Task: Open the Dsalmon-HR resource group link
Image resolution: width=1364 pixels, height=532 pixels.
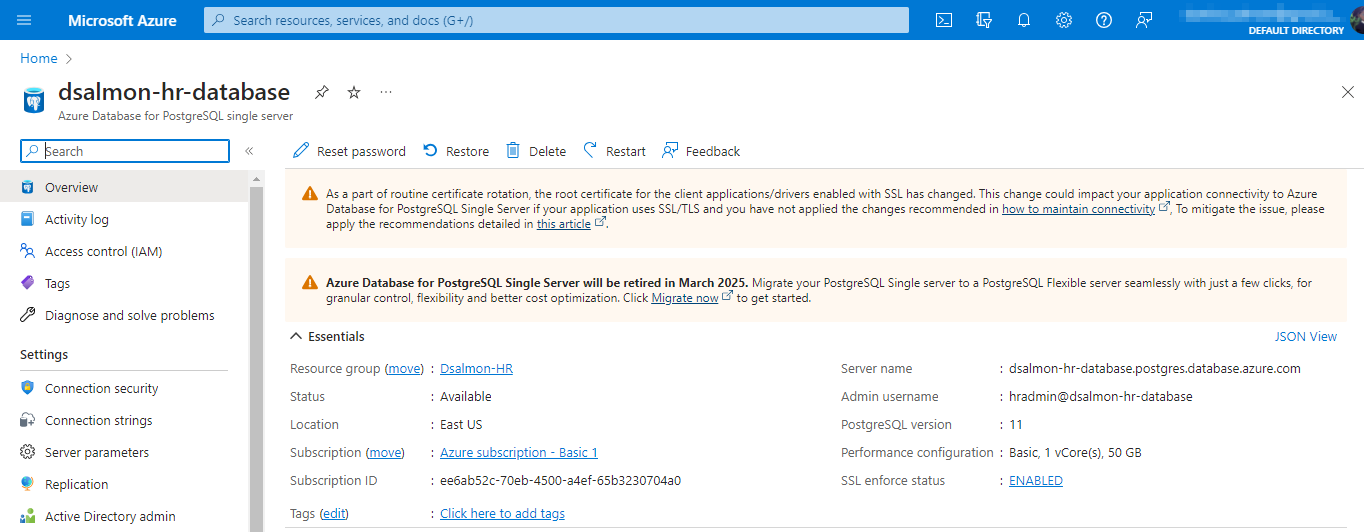Action: [476, 369]
